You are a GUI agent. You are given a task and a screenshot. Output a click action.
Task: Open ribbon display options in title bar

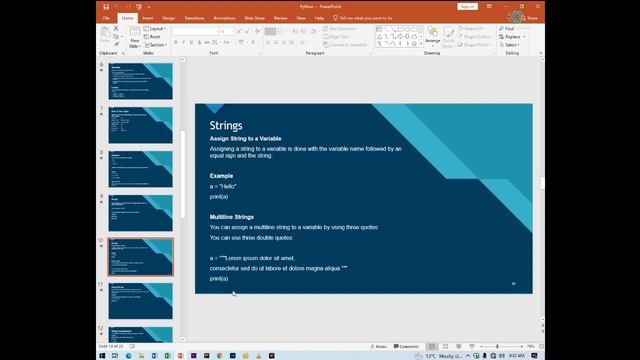point(489,7)
